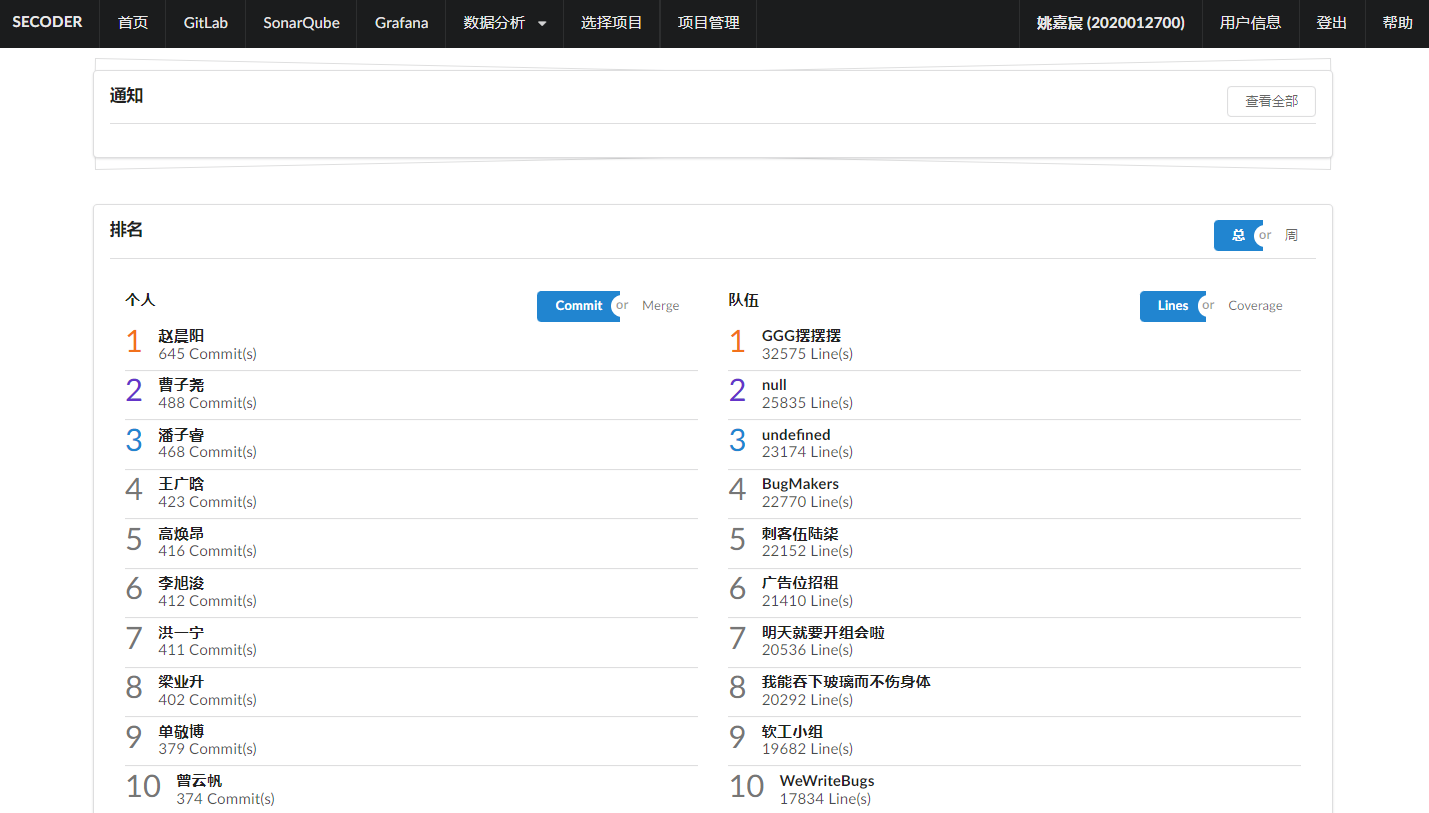Click top-ranked team GGG摆摆摆
The image size is (1429, 813).
coord(801,336)
